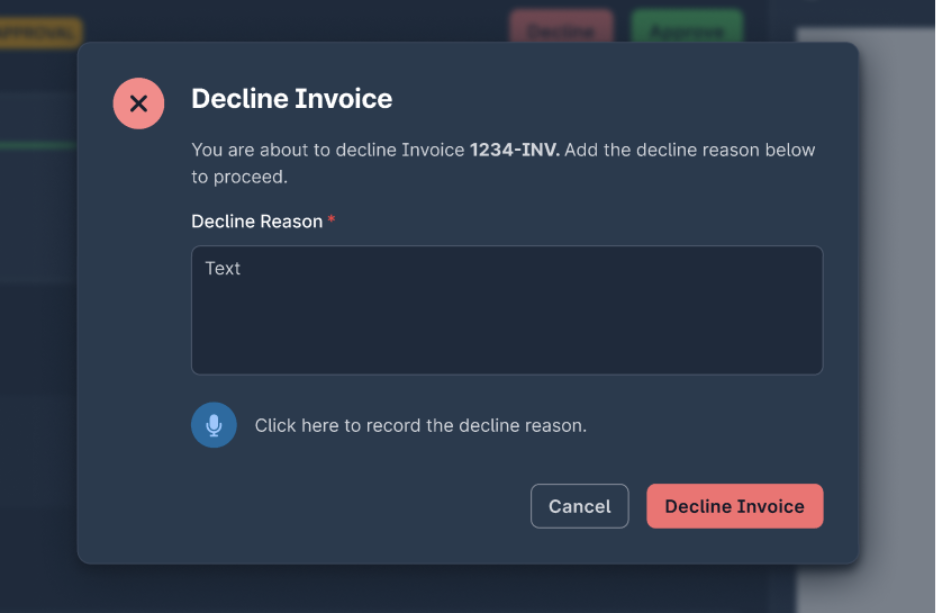The height and width of the screenshot is (613, 936).
Task: Click the 'Click here to record' text
Action: click(420, 425)
